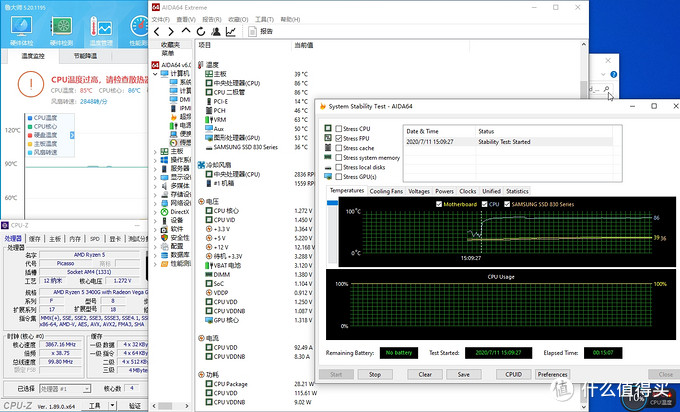Enable the Stress GPU(s) checkbox

339,177
